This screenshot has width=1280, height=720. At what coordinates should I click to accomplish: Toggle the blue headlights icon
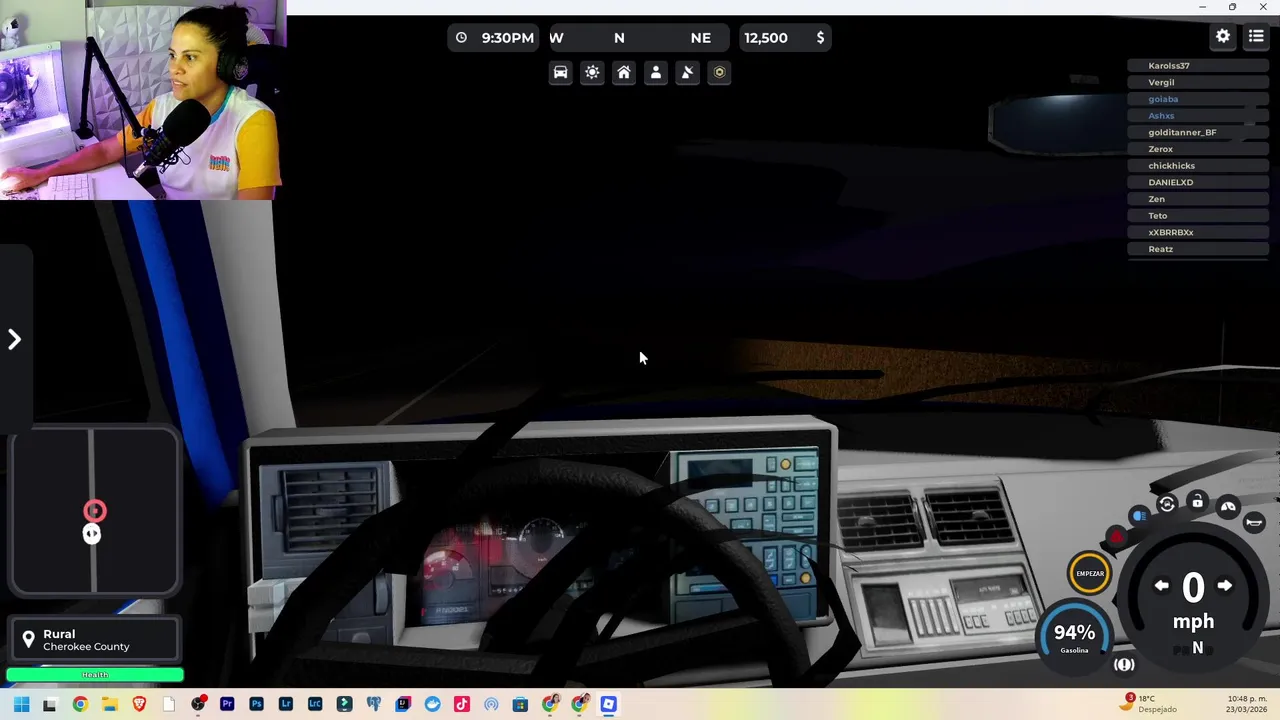pyautogui.click(x=1139, y=516)
